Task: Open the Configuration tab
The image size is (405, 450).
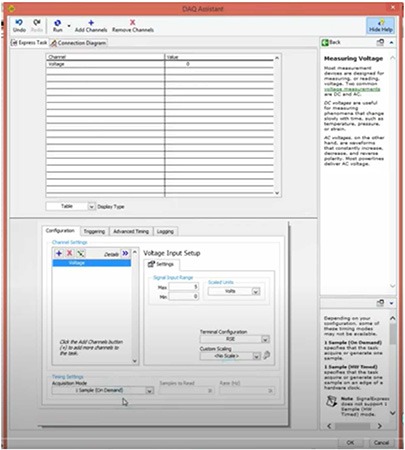Action: [x=60, y=231]
